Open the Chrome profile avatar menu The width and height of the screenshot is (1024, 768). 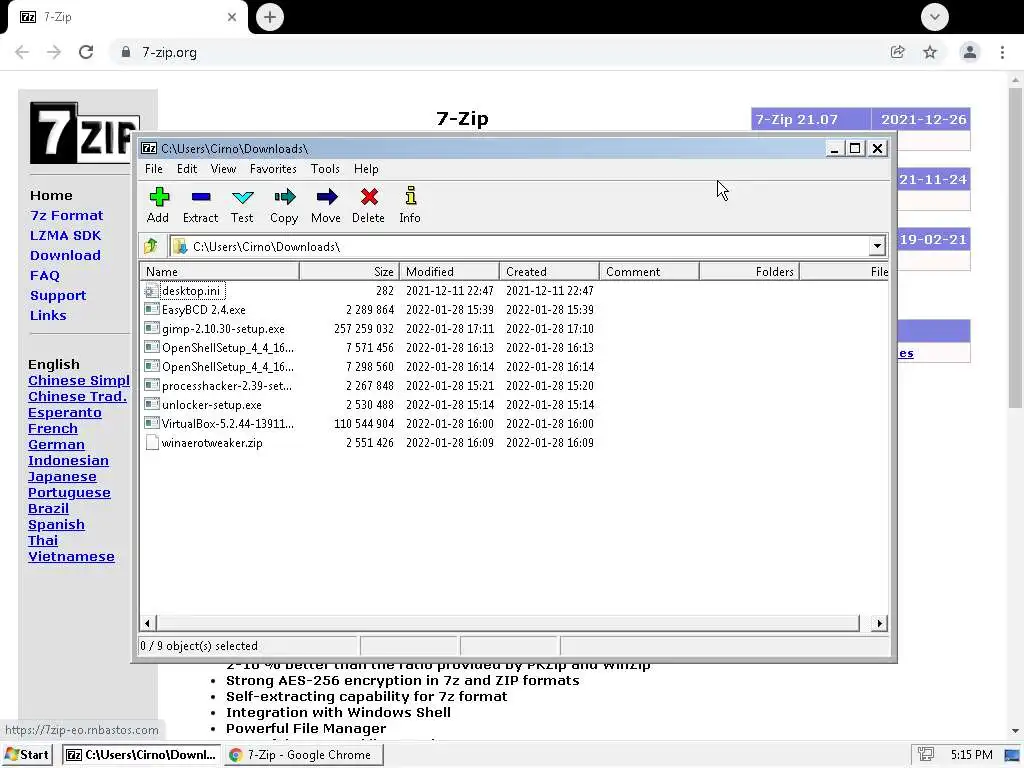point(970,52)
